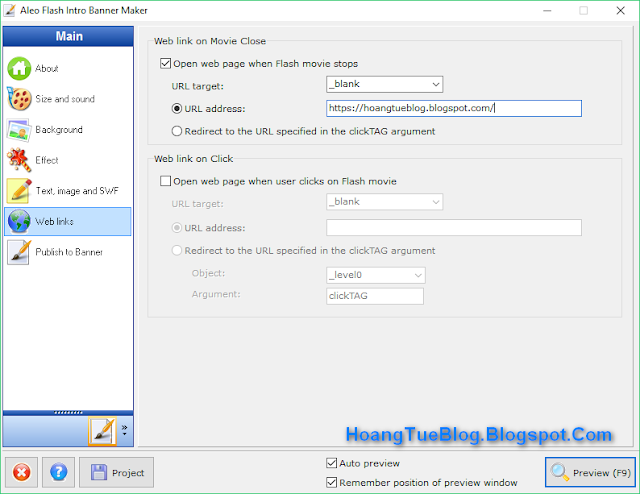Click the Publish to Banner label
The image size is (640, 494).
[x=69, y=252]
